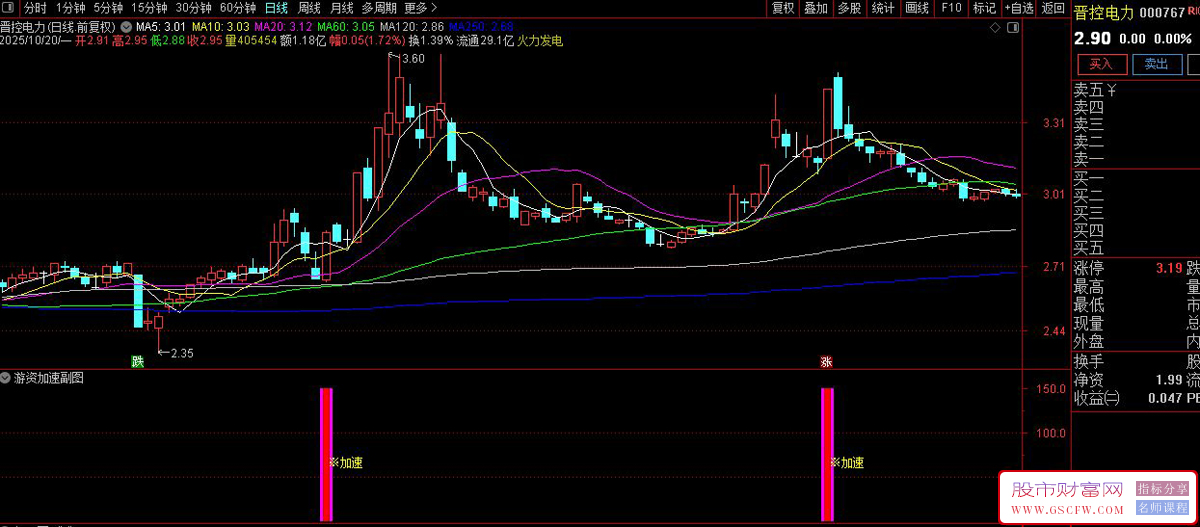Switch to the 分时 intraday tab
Image resolution: width=1200 pixels, height=527 pixels.
35,8
